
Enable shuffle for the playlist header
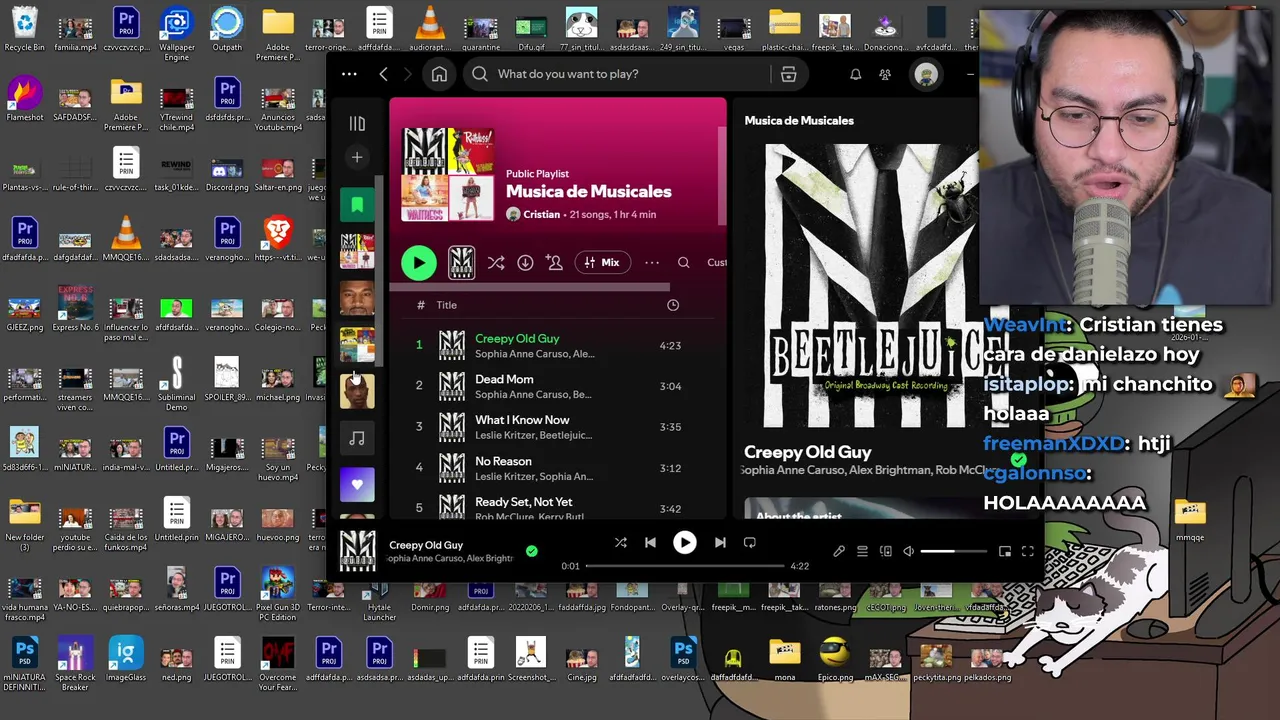(x=496, y=262)
